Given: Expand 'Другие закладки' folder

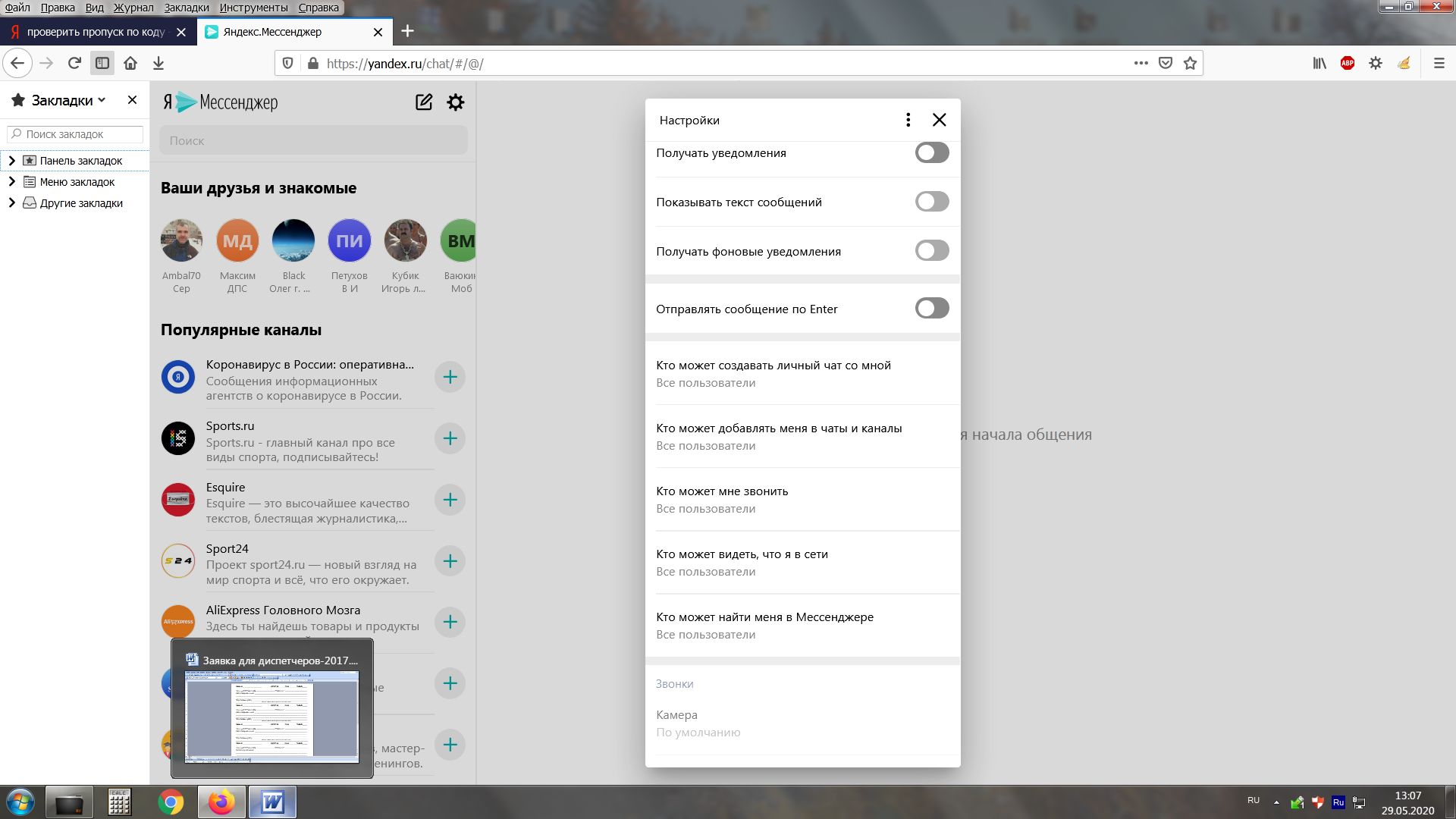Looking at the screenshot, I should (11, 203).
